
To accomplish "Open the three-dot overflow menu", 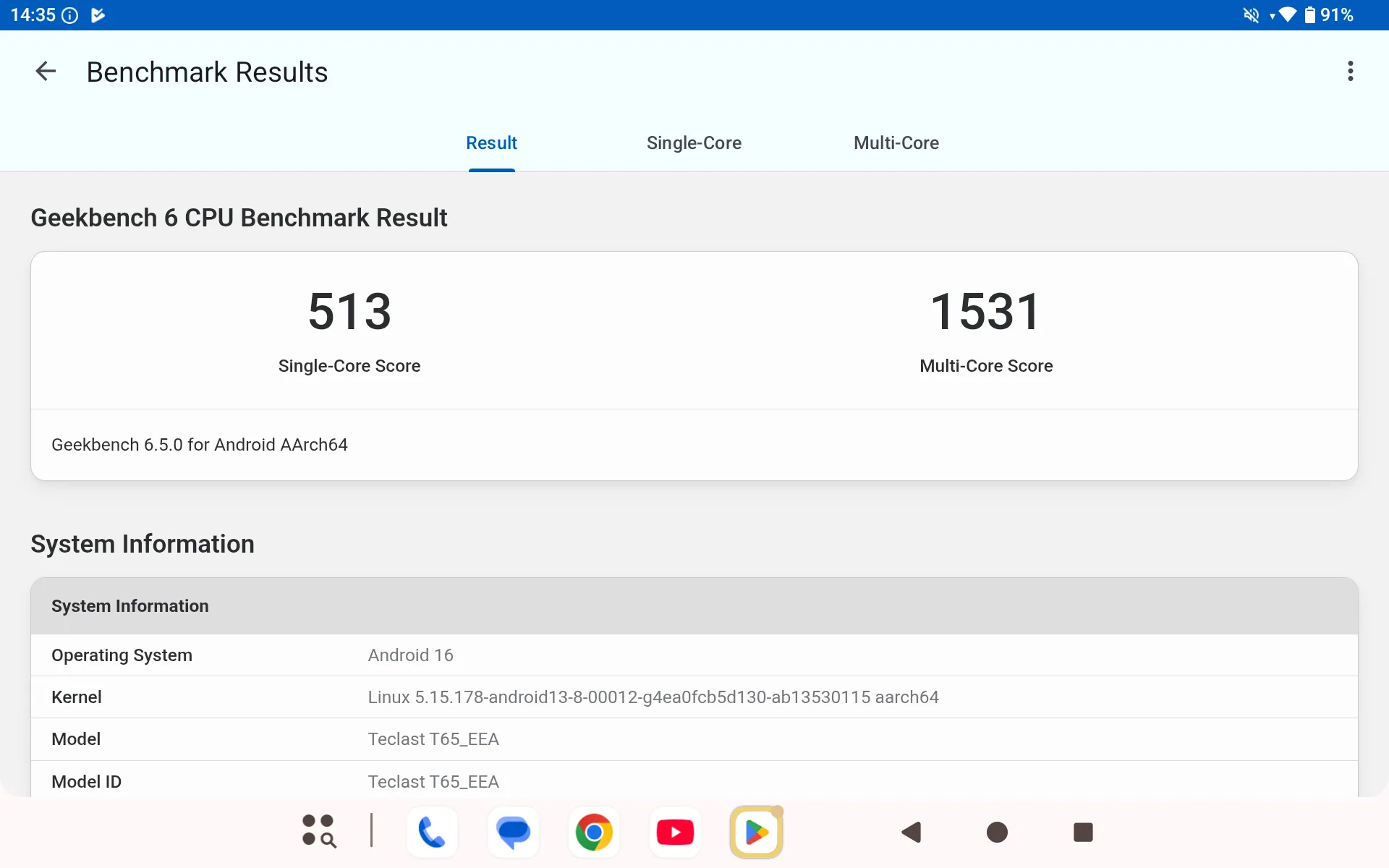I will (1350, 72).
